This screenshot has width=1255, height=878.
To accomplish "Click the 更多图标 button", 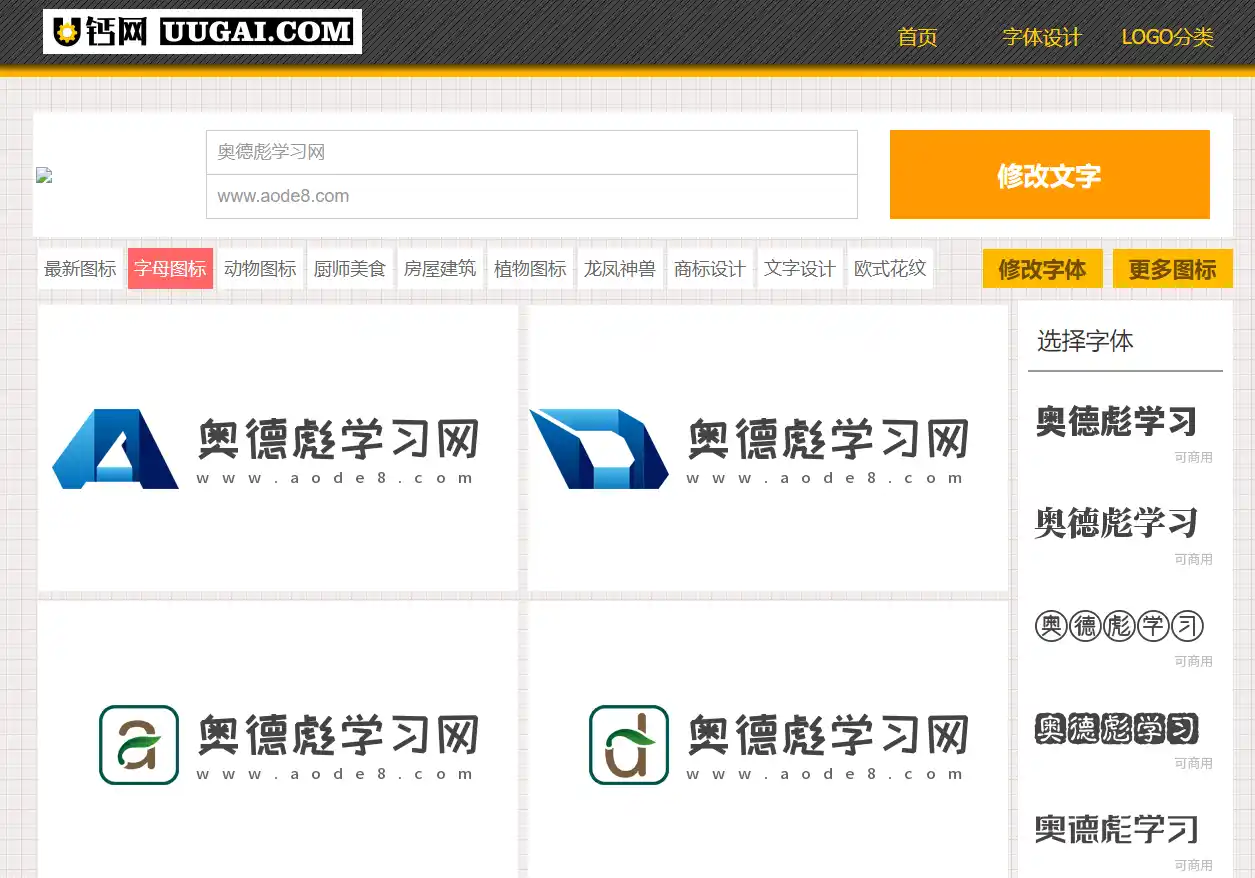I will 1172,269.
